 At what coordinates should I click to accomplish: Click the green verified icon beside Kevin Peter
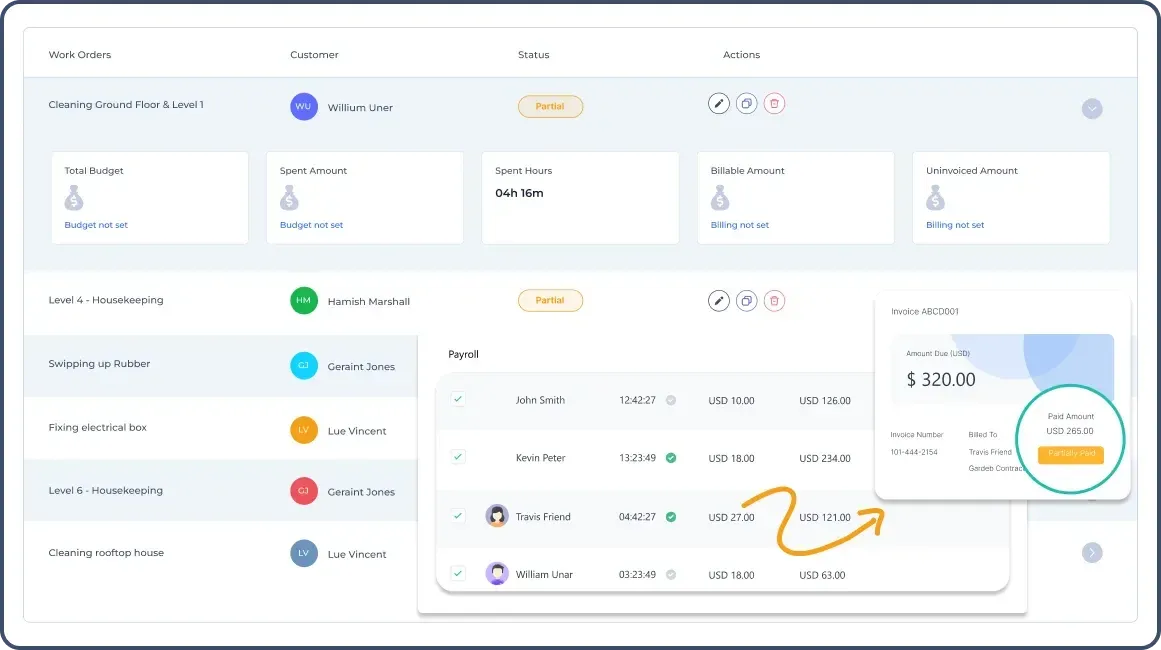671,457
